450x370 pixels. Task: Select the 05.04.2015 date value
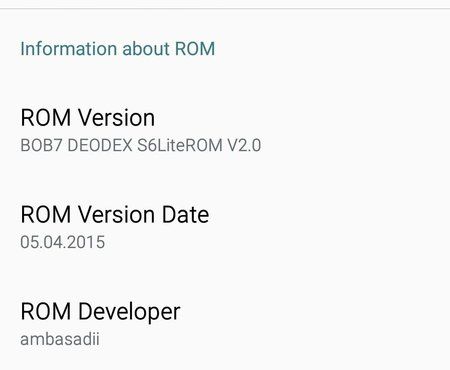click(x=63, y=242)
